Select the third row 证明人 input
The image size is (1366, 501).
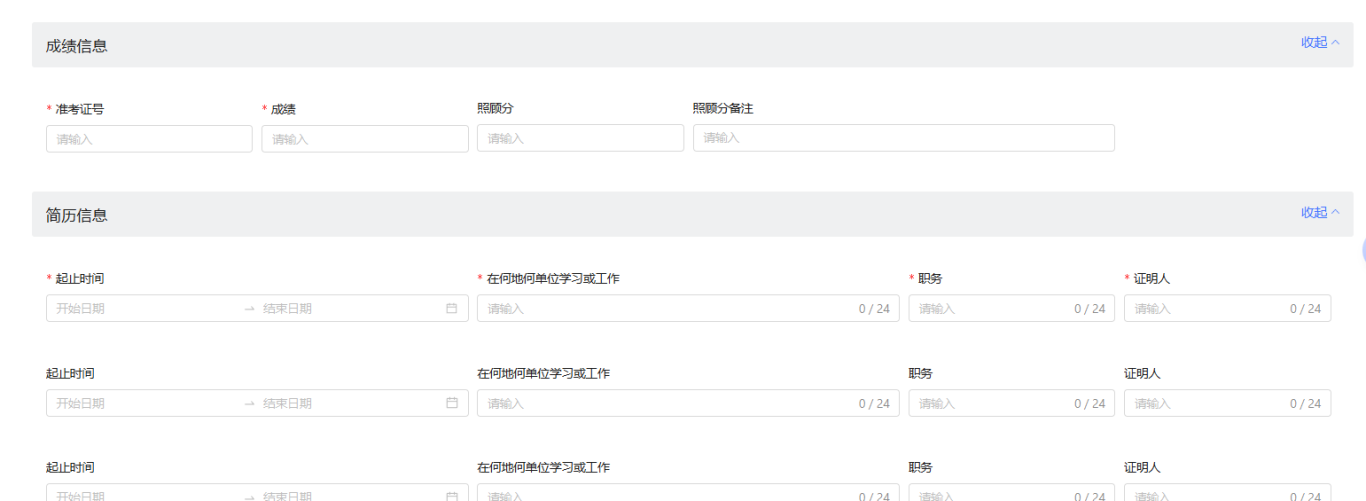pyautogui.click(x=1205, y=494)
